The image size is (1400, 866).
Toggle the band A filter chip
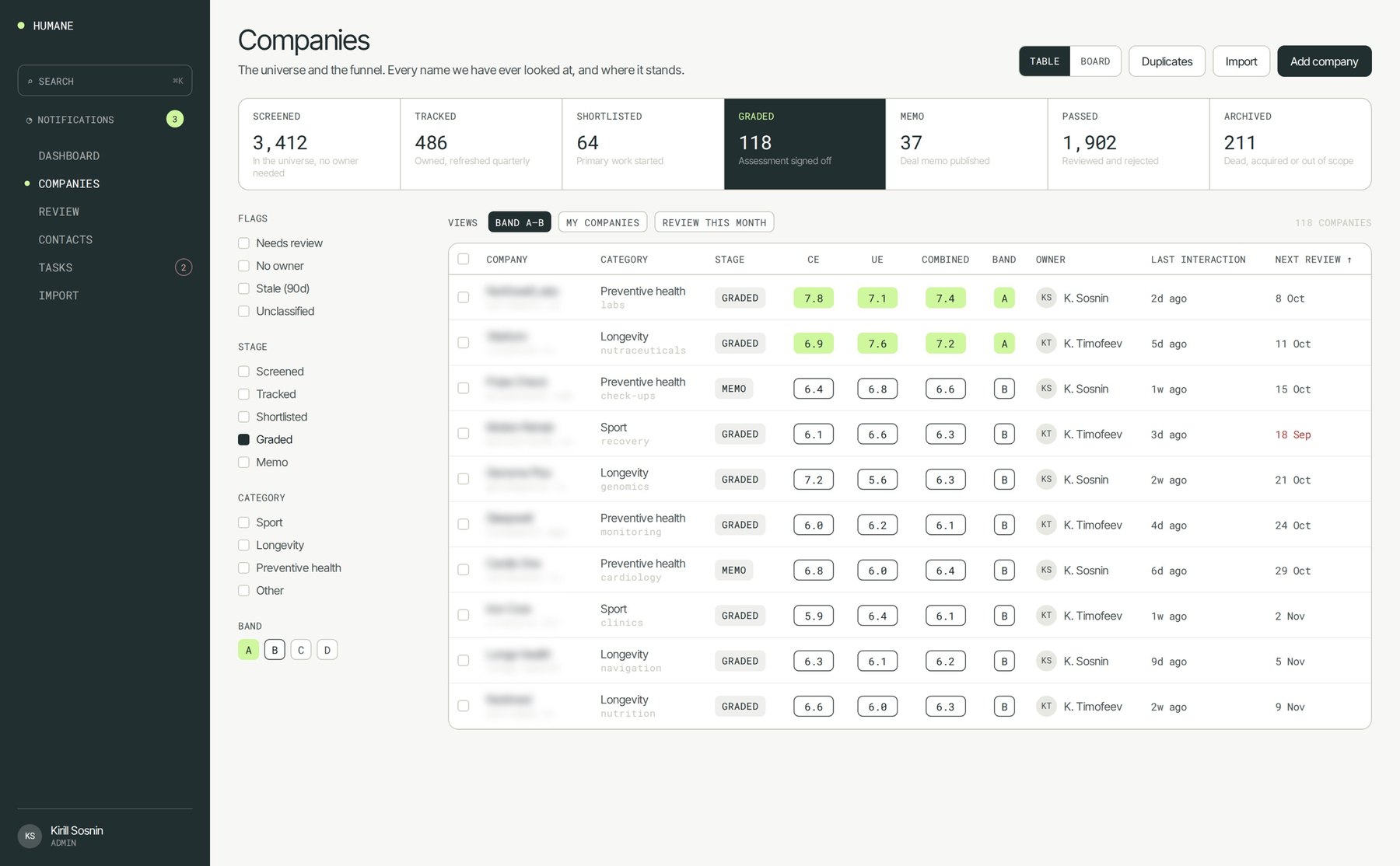[248, 650]
